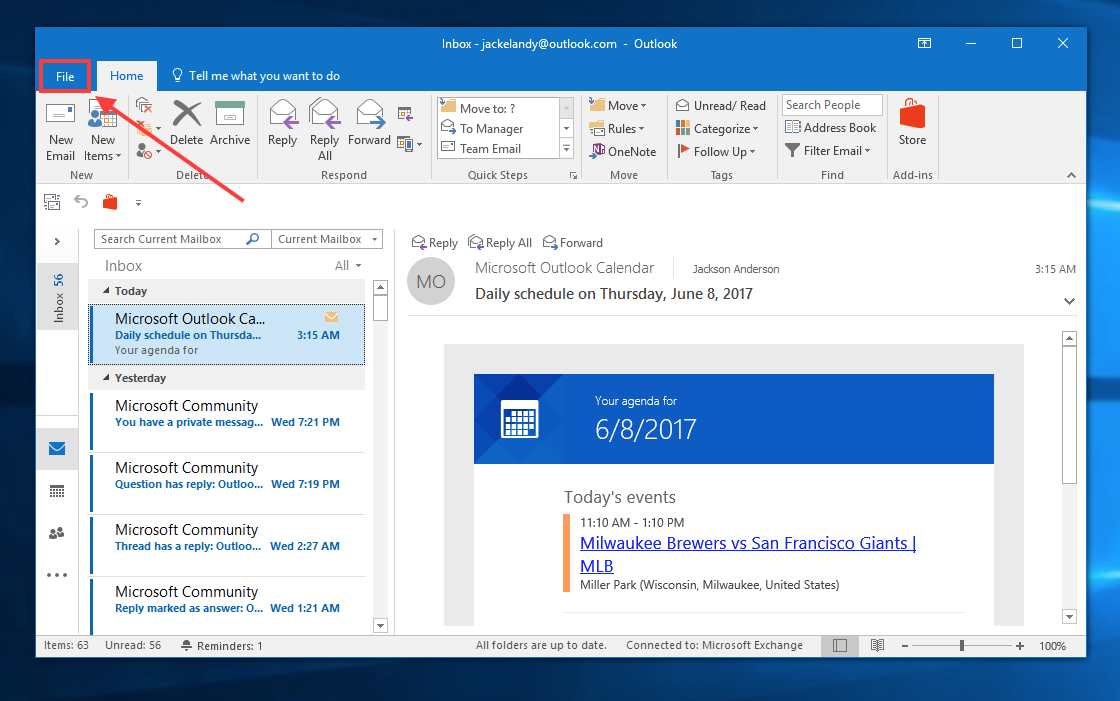
Task: Click the Reply with Meeting icon
Action: pyautogui.click(x=405, y=114)
